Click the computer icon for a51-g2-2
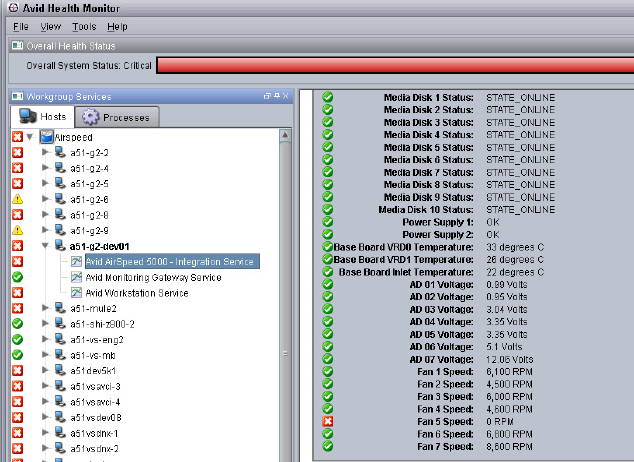 [60, 152]
